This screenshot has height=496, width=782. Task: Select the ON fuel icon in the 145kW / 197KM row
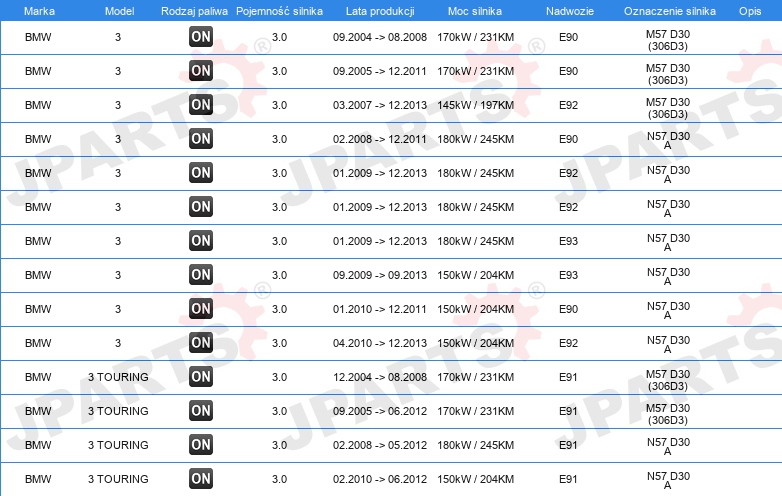(201, 105)
